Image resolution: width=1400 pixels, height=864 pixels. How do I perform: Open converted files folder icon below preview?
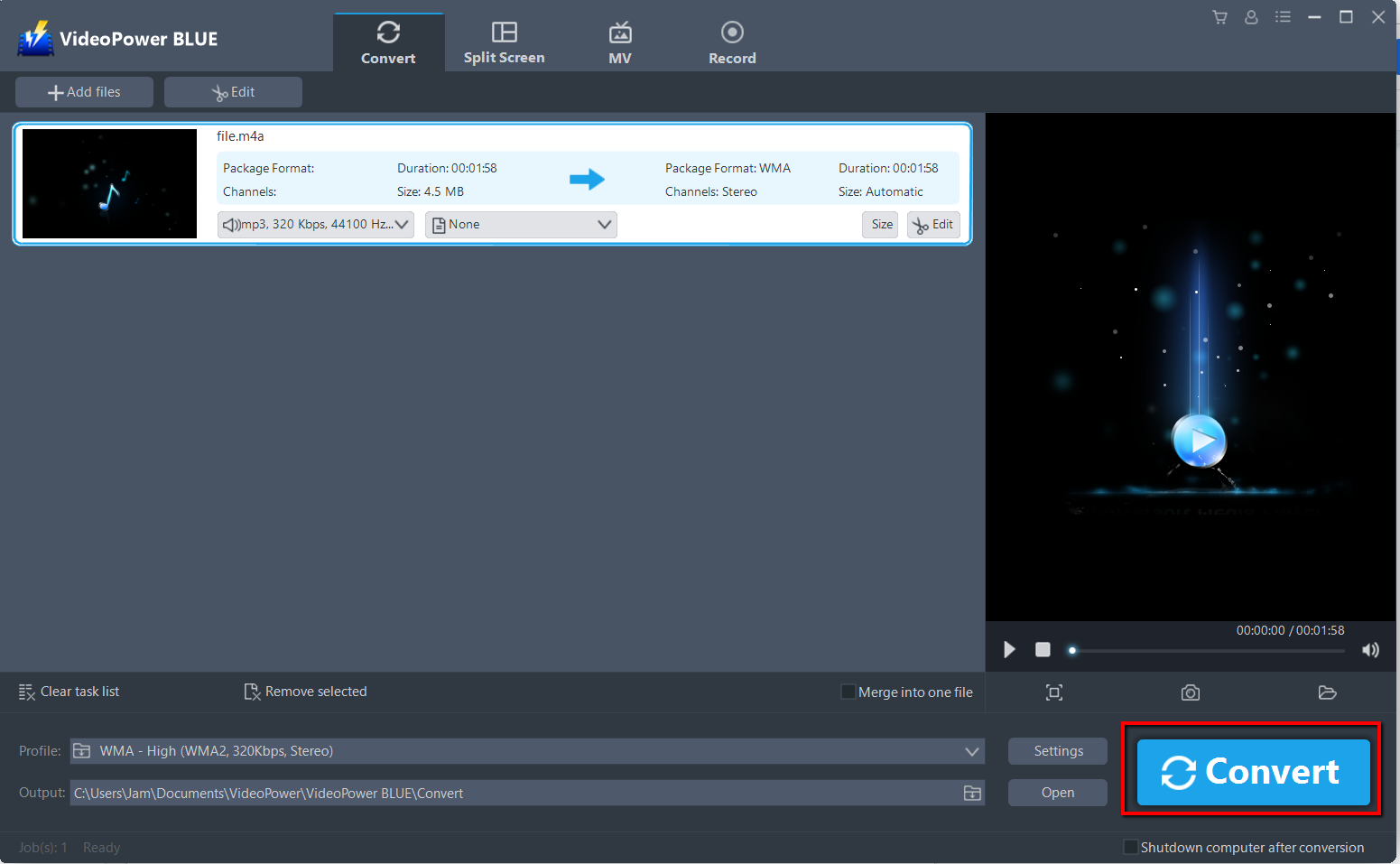[x=1327, y=692]
